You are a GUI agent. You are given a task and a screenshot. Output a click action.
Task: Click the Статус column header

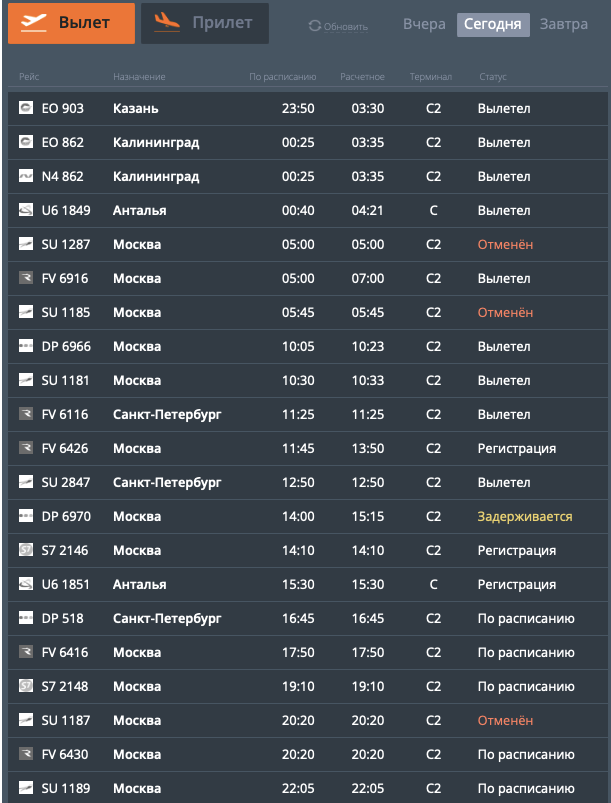493,77
